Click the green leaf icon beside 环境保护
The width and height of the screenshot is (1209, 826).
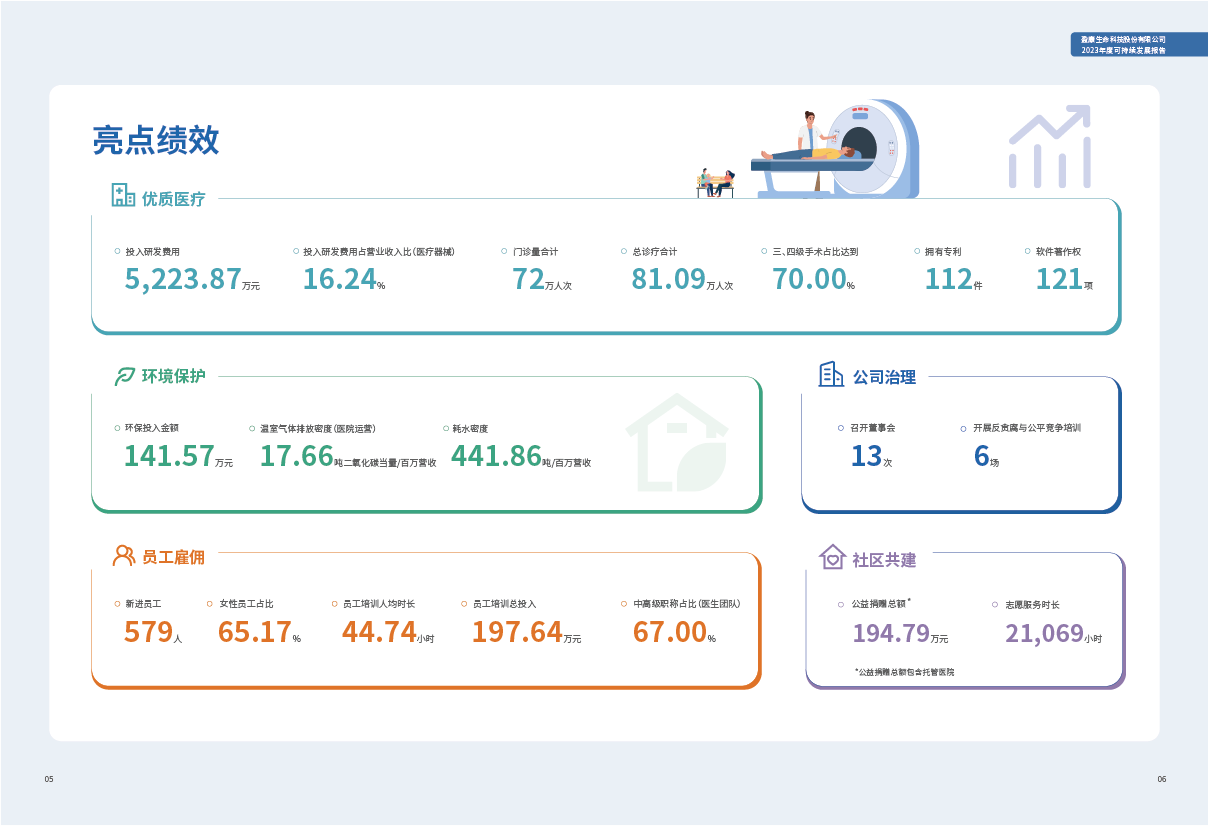(124, 377)
